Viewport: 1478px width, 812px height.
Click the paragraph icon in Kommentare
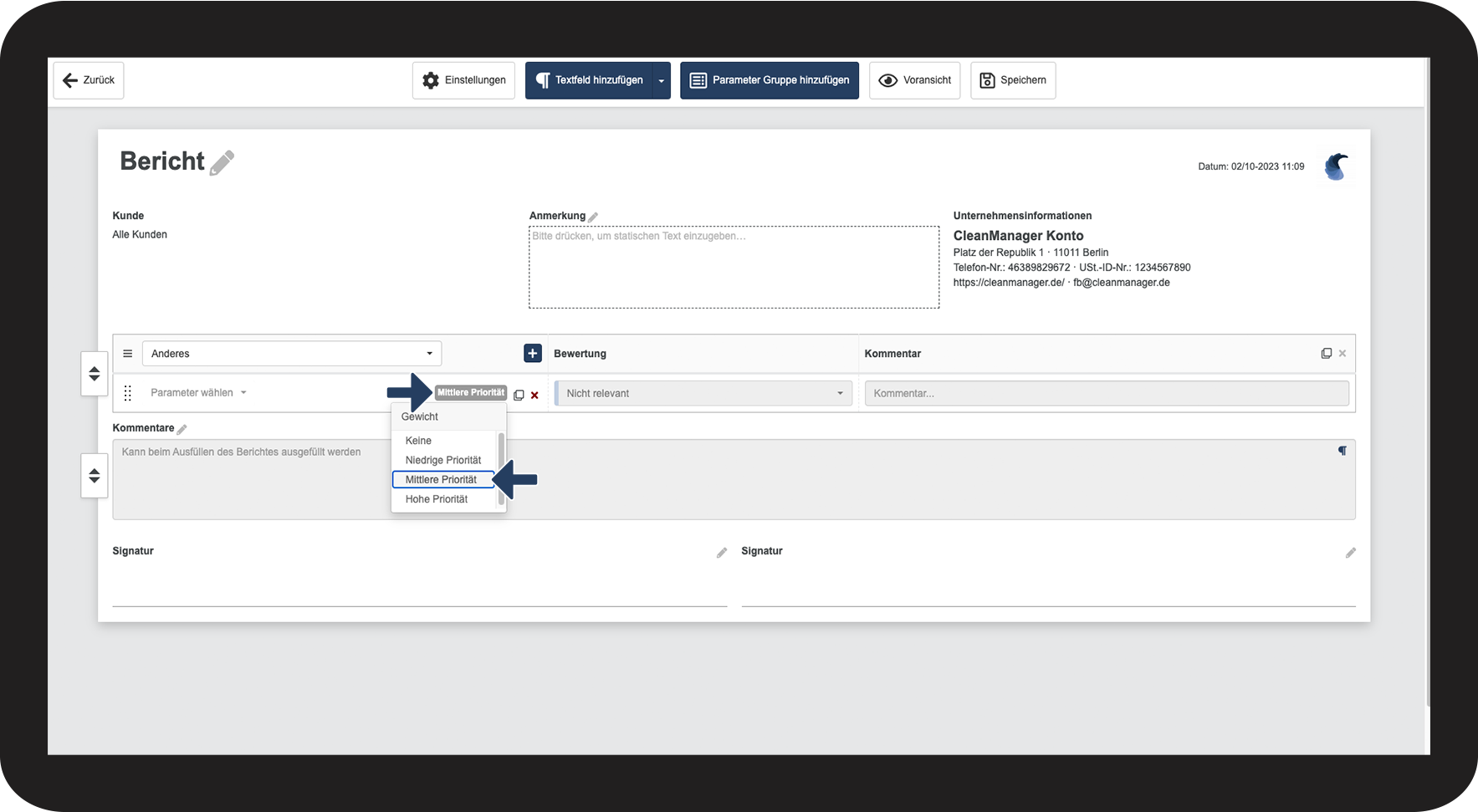(x=1342, y=451)
